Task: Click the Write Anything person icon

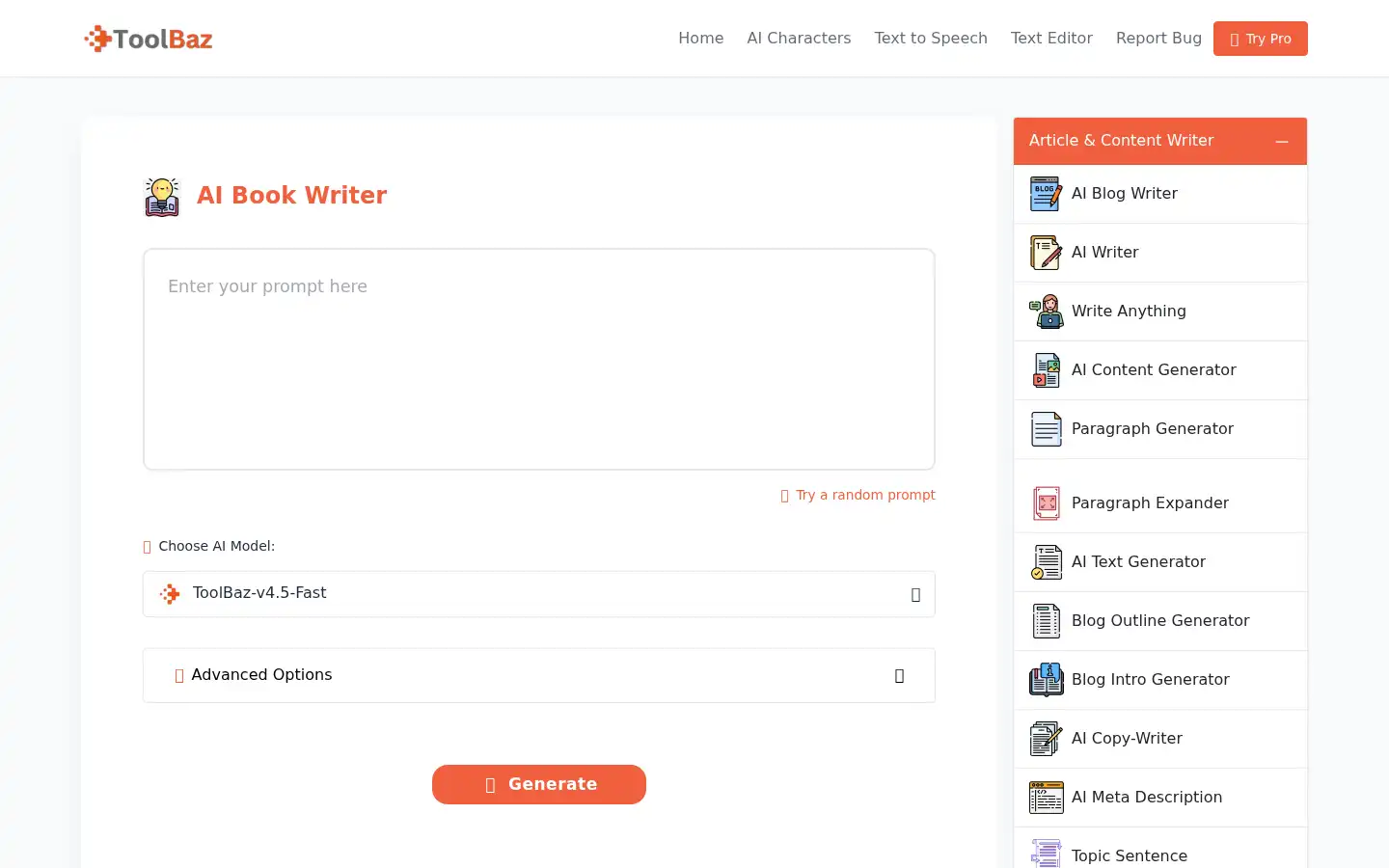Action: tap(1046, 312)
